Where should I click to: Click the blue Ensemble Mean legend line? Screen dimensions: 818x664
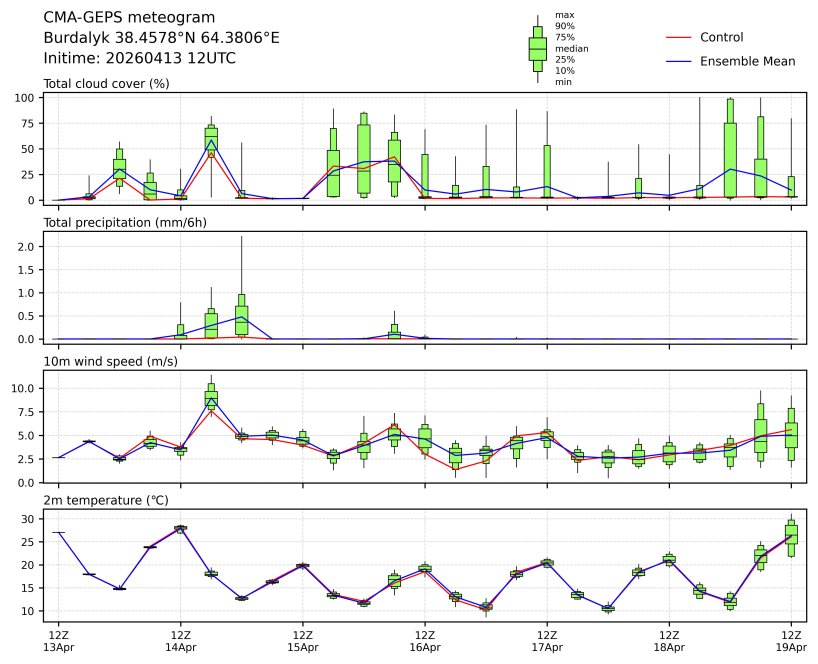click(x=678, y=61)
